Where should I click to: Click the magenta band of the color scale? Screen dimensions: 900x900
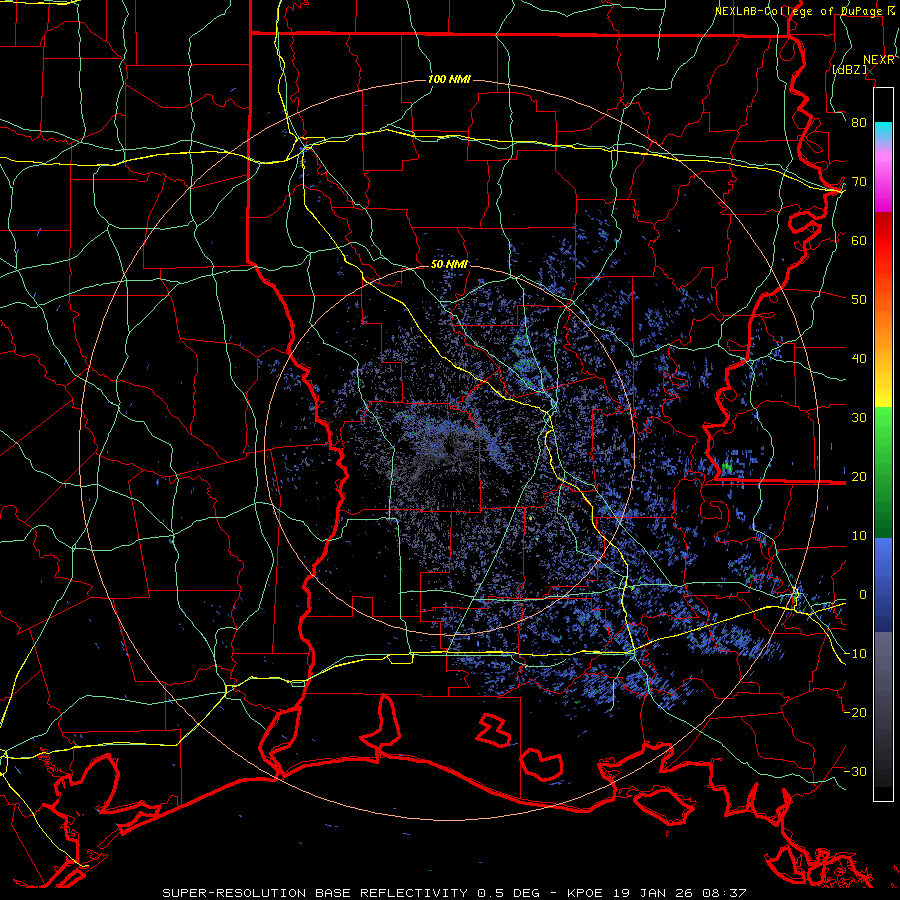[883, 181]
